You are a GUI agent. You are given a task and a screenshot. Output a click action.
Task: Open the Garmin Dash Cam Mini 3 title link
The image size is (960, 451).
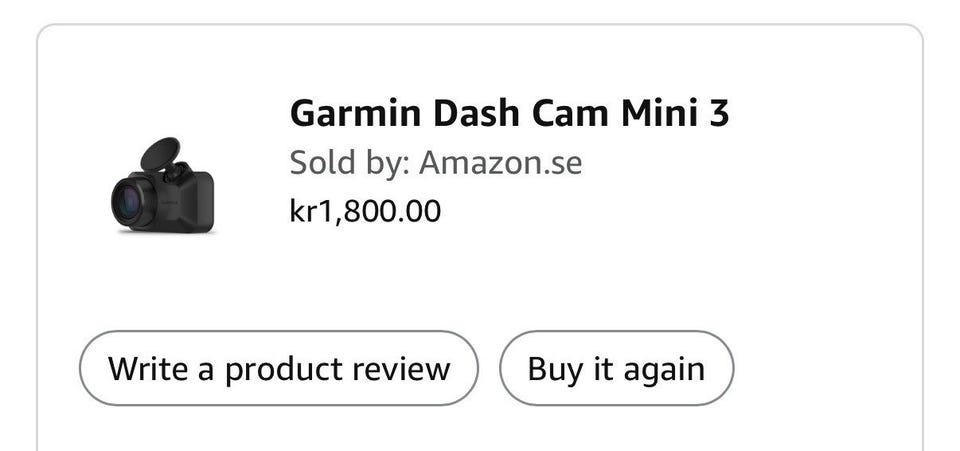(509, 114)
